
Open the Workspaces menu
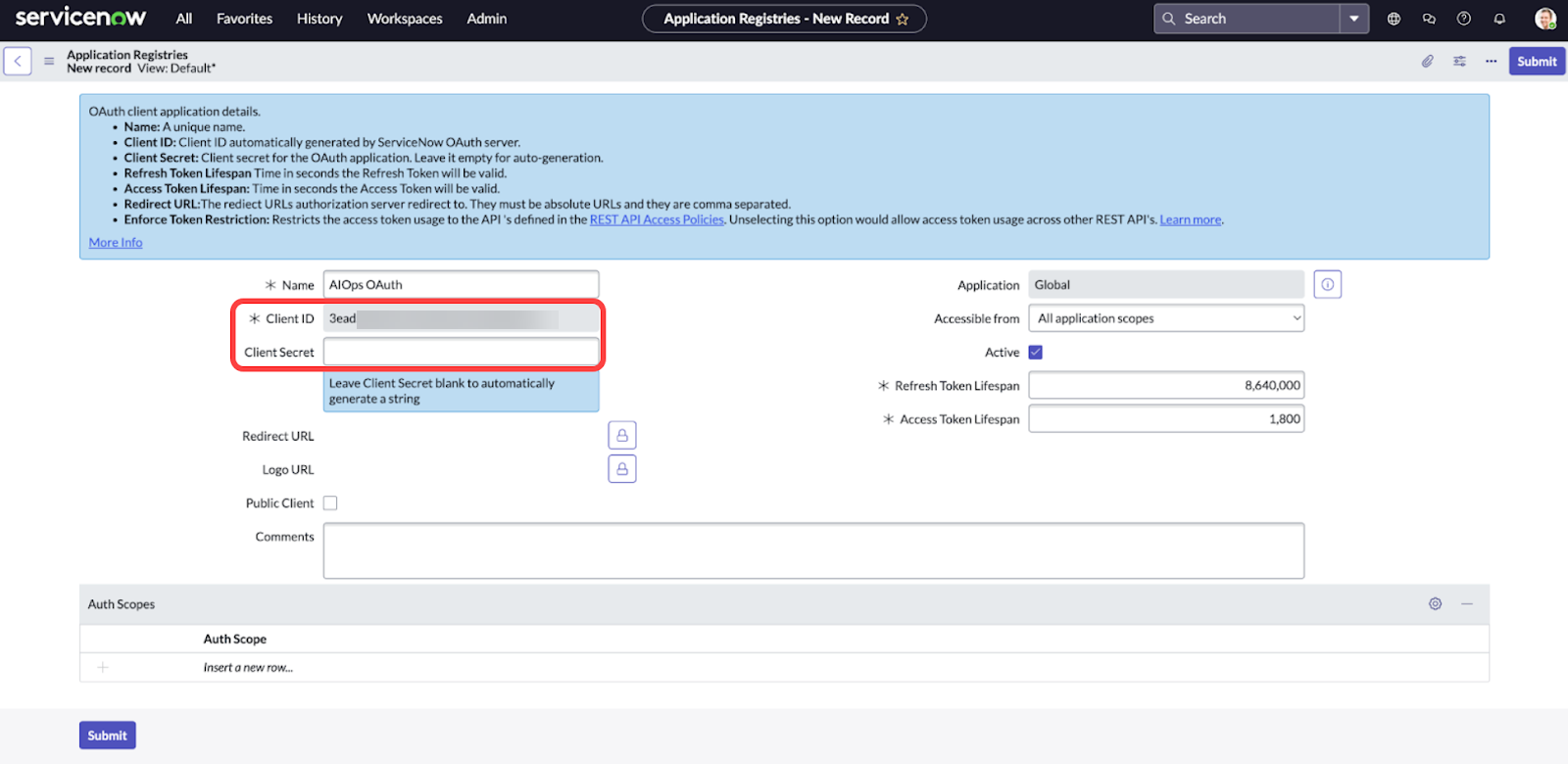click(x=405, y=19)
